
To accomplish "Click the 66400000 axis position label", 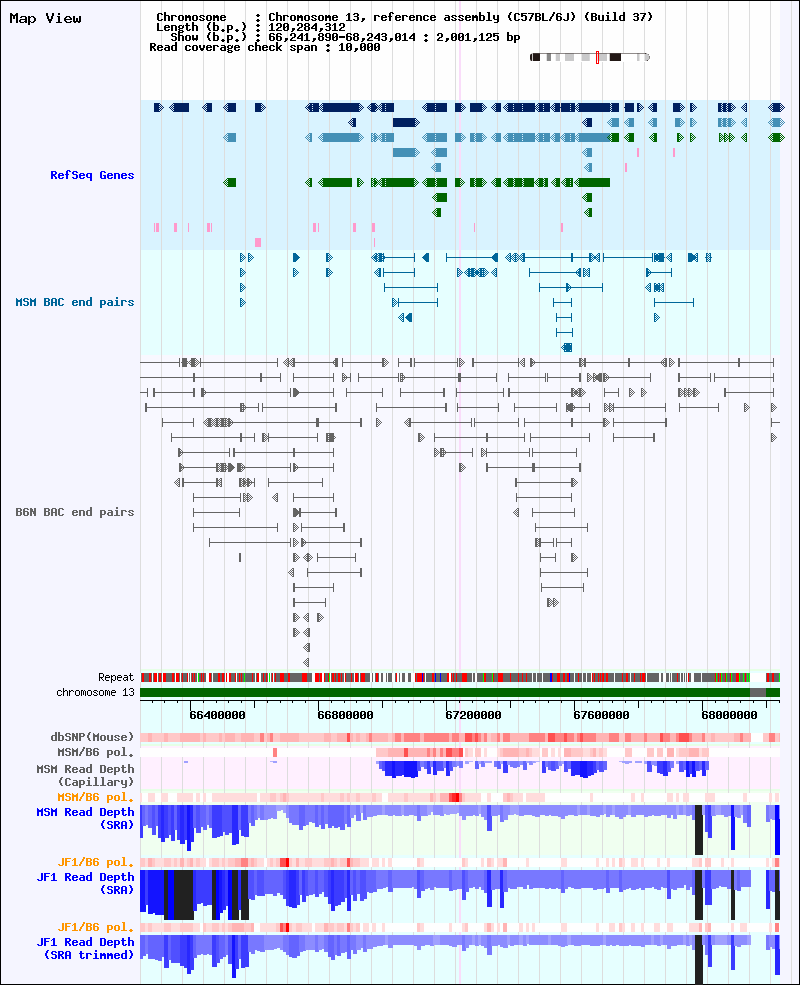I will (217, 715).
